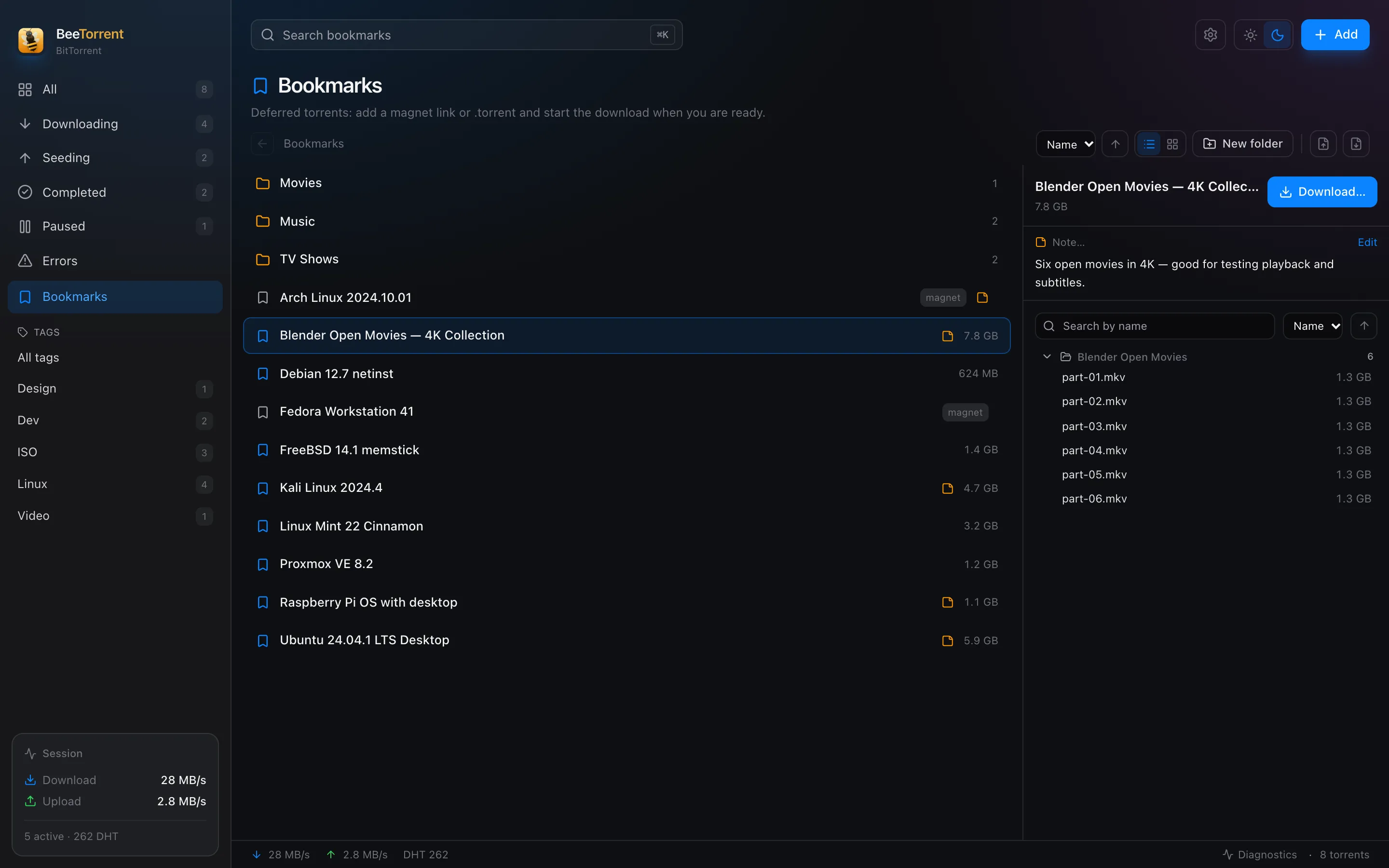Select FreeBSD 14.1 memstick bookmark
Screen dimensions: 1389x868
coord(626,450)
